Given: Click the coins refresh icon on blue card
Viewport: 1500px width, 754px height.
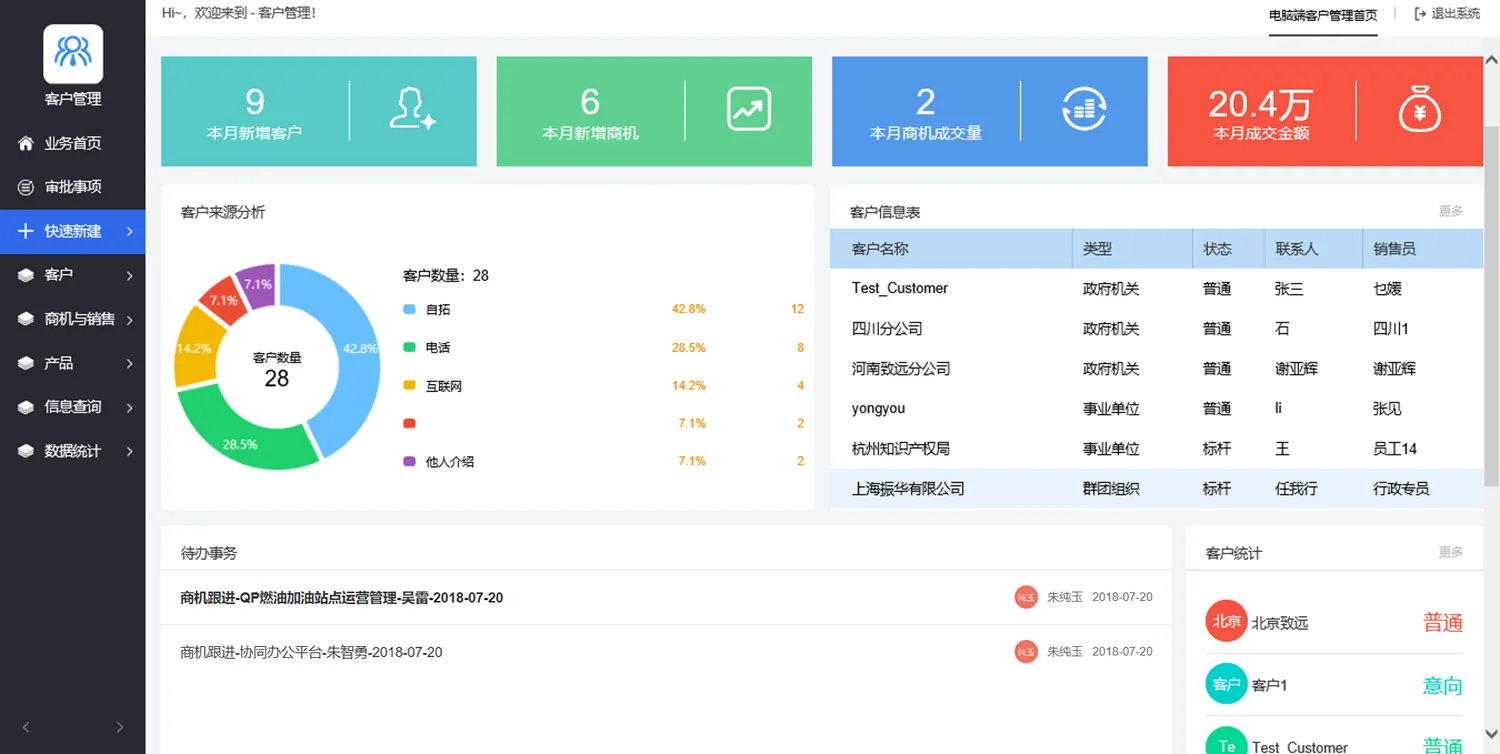Looking at the screenshot, I should click(1084, 109).
